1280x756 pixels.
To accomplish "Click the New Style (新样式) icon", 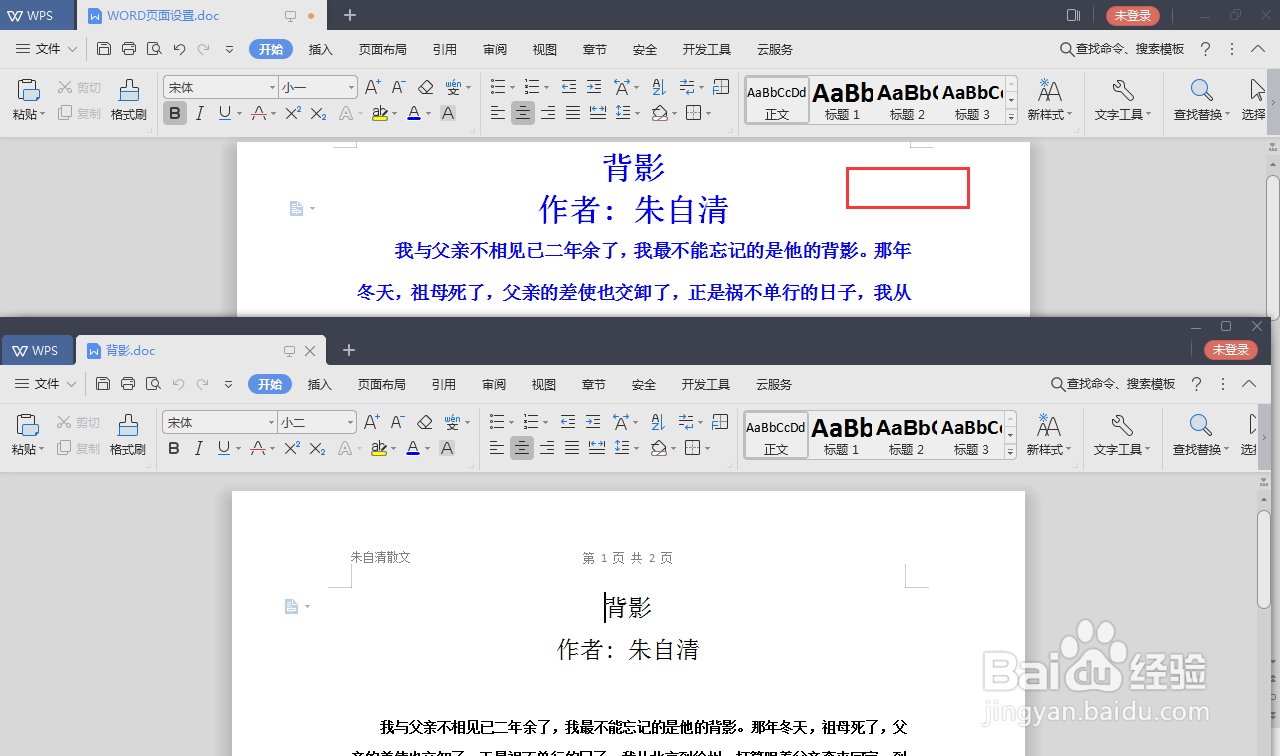I will pos(1049,98).
